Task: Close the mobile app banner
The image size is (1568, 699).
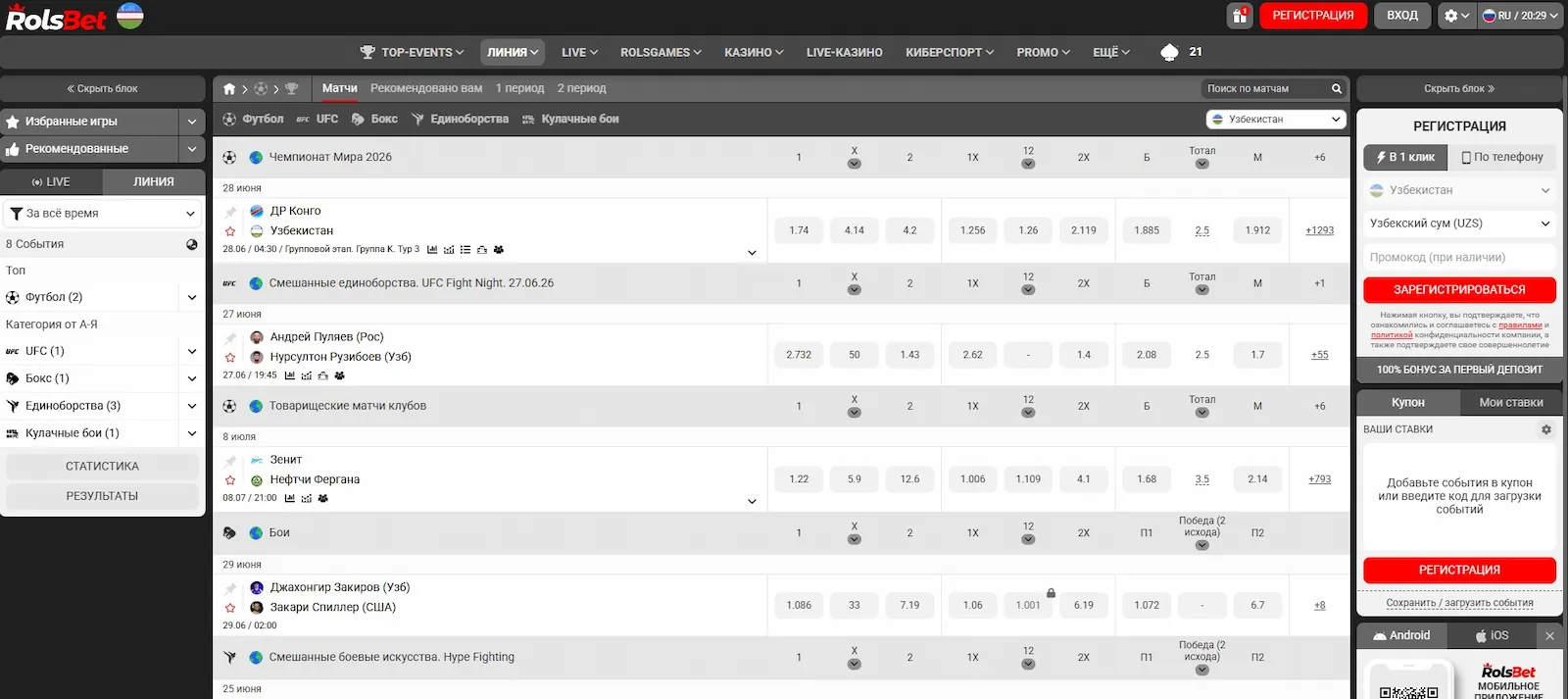Action: [1549, 635]
